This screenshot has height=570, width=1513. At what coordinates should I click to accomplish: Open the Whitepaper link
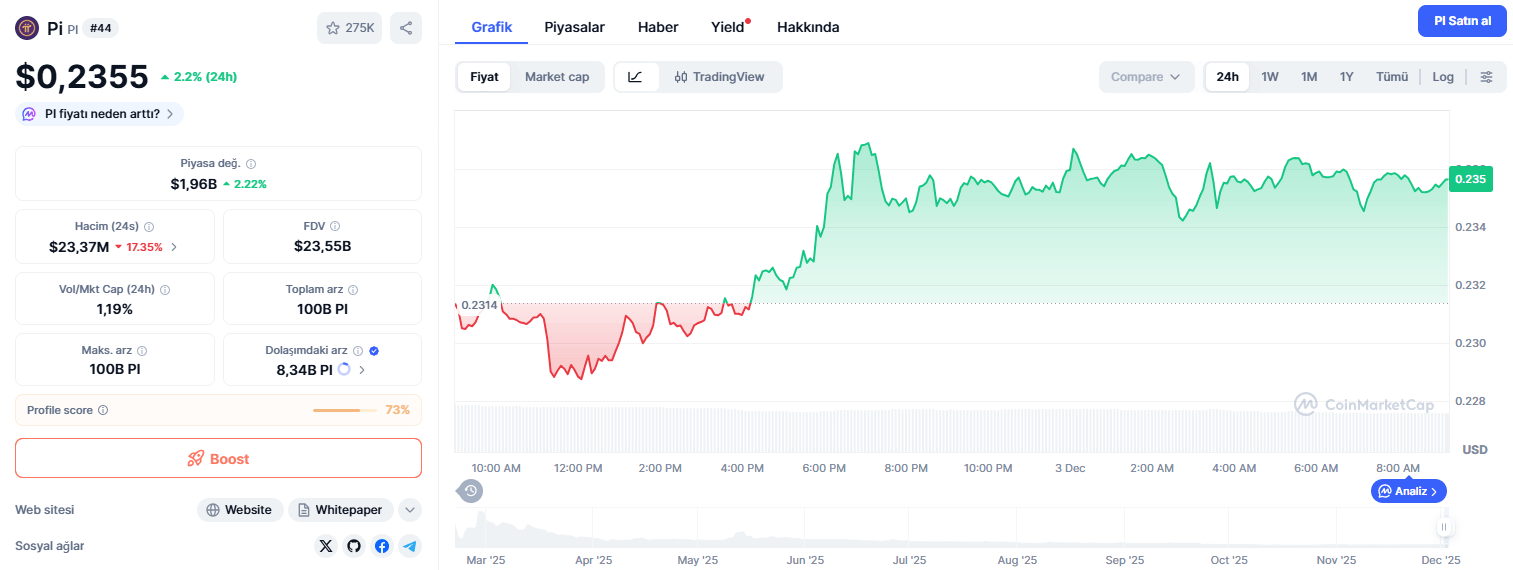[x=341, y=510]
